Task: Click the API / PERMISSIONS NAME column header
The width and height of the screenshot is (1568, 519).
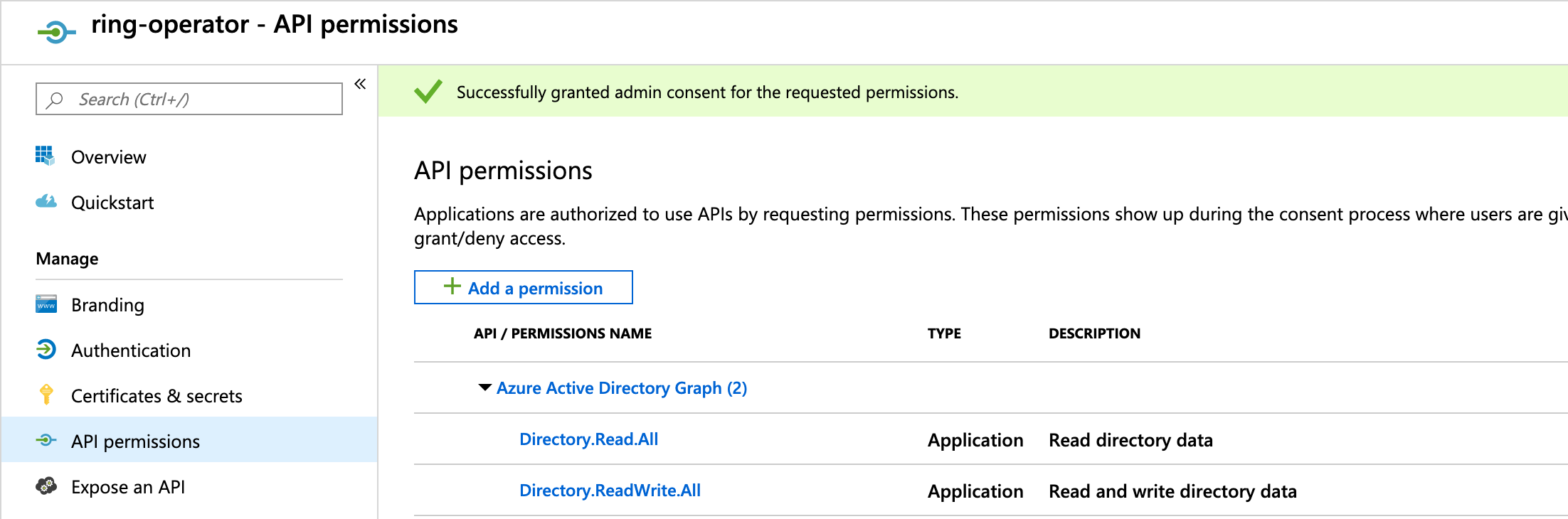Action: pos(563,333)
